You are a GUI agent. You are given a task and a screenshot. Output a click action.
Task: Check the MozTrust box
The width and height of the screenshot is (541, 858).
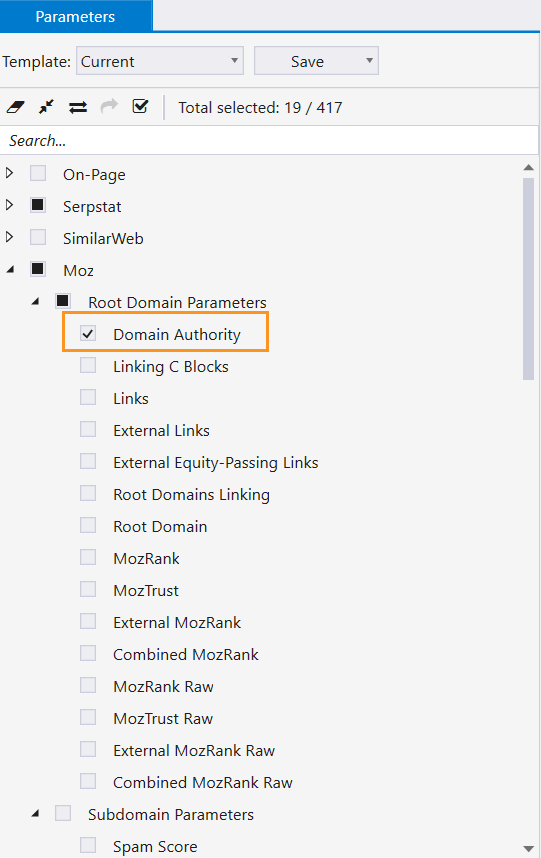tap(88, 589)
